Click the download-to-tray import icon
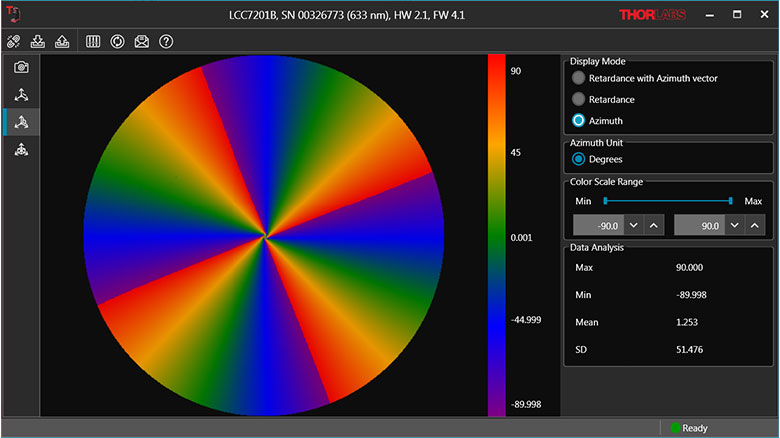This screenshot has width=780, height=438. point(39,41)
